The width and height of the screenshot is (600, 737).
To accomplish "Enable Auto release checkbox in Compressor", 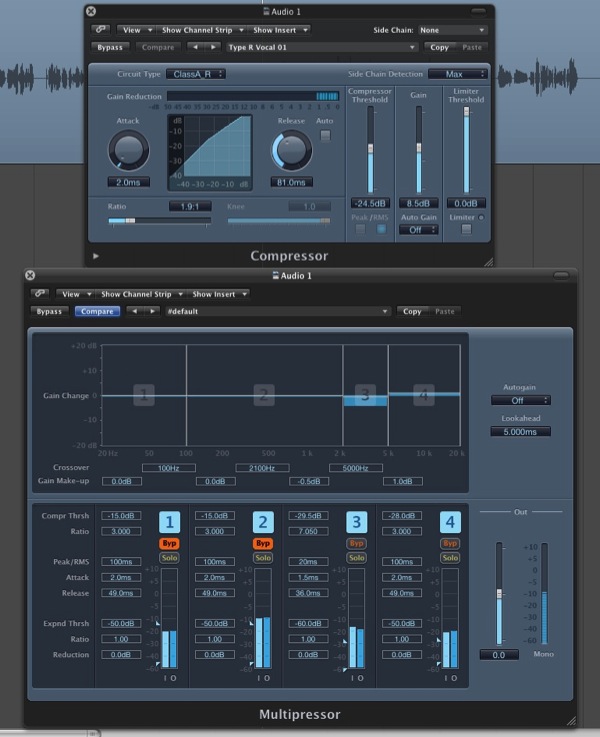I will pos(325,135).
